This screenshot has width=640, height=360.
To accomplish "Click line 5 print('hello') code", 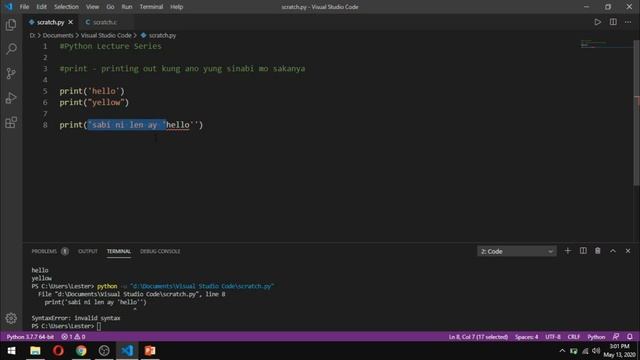I will tap(92, 91).
